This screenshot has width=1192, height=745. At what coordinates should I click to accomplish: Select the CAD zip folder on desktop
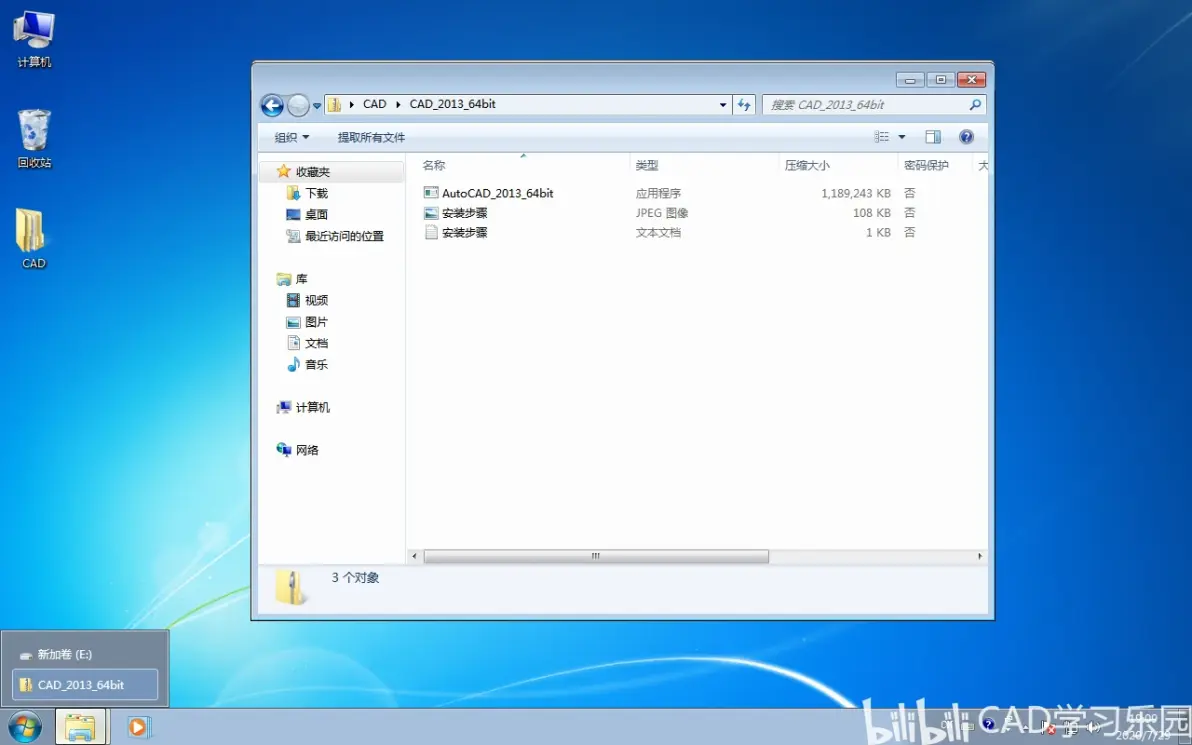point(33,239)
